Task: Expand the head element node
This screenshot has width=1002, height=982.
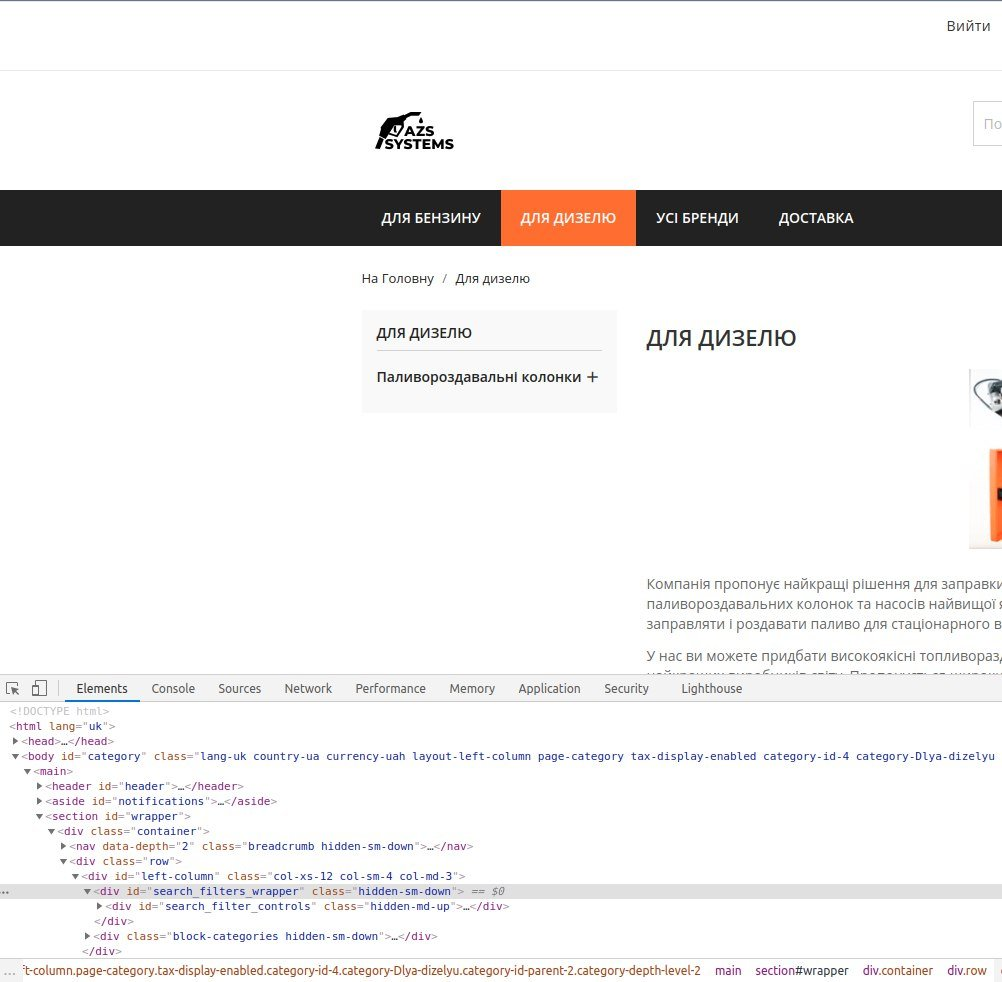Action: pos(15,741)
